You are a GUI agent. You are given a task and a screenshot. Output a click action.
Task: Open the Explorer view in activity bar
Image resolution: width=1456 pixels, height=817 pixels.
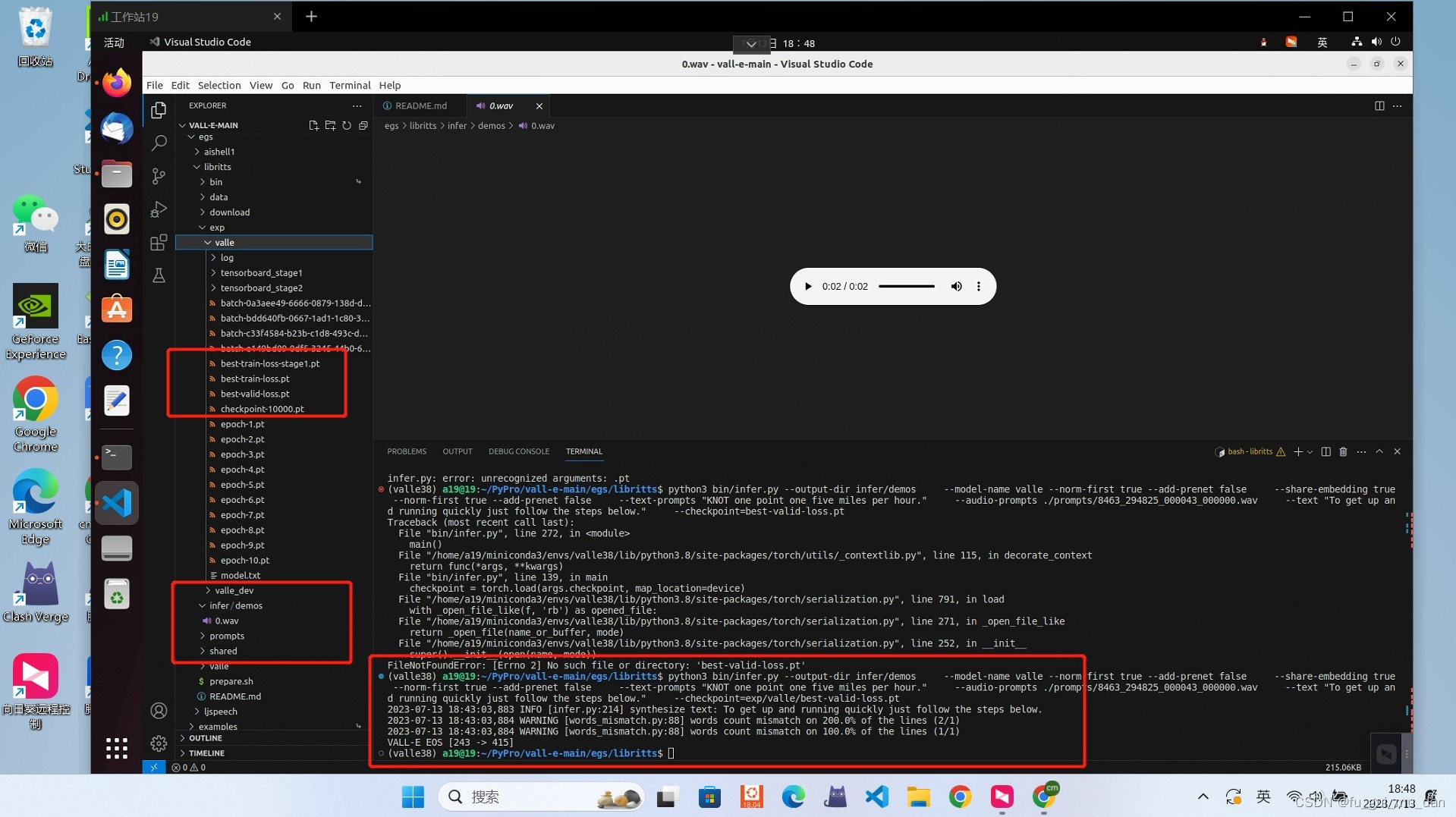coord(159,111)
